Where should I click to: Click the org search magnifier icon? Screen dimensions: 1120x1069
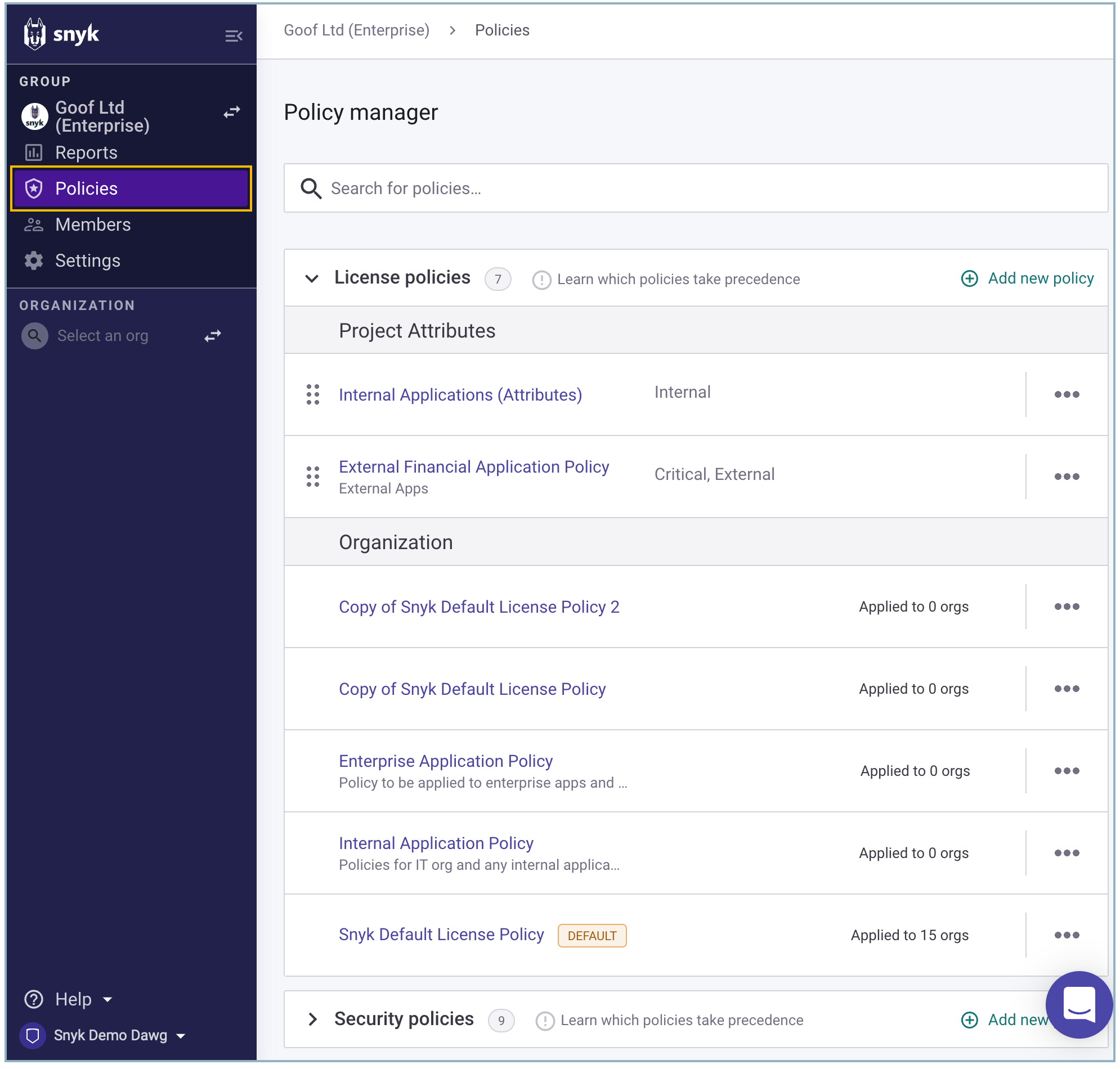point(35,336)
